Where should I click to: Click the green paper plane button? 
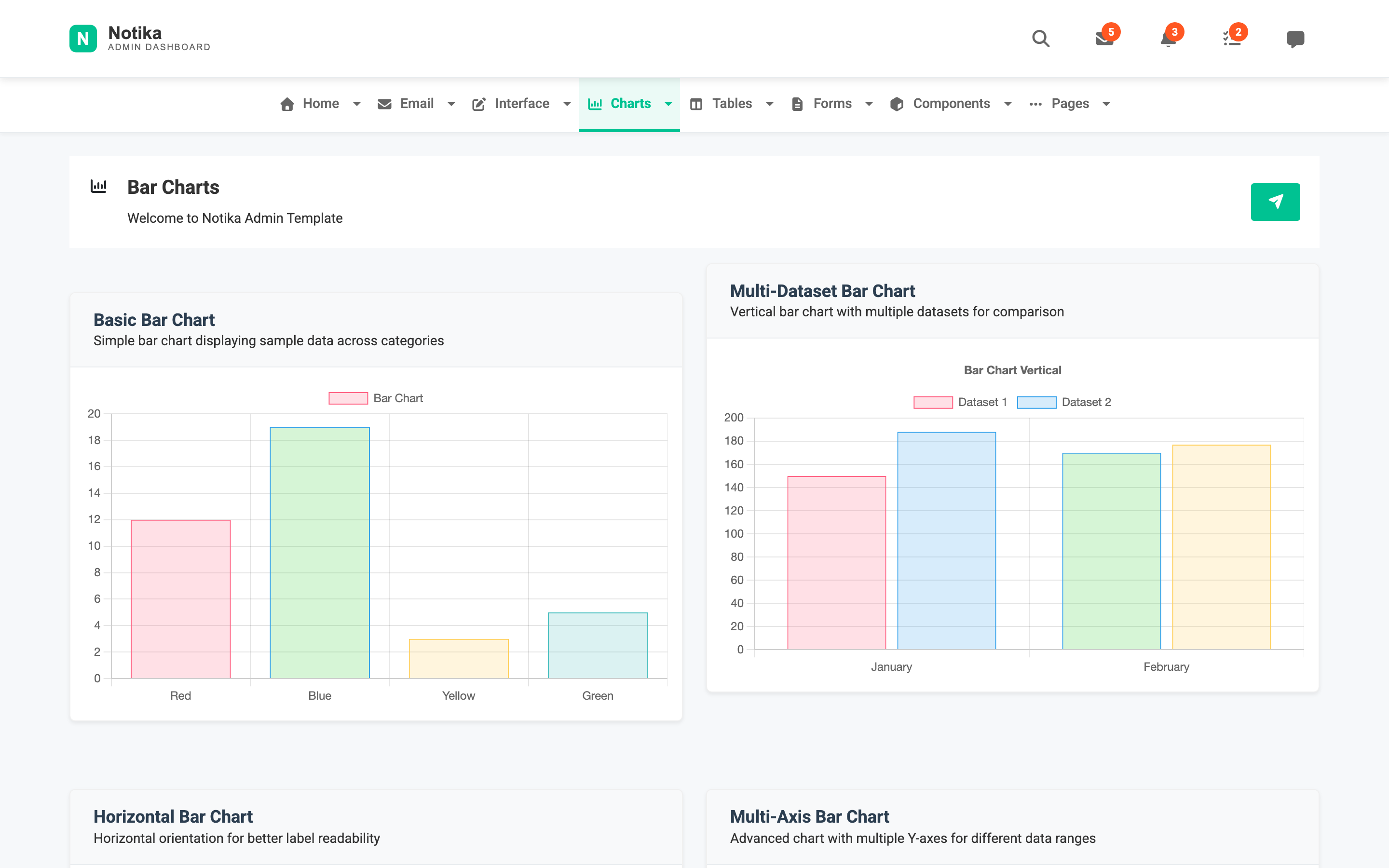[x=1275, y=202]
